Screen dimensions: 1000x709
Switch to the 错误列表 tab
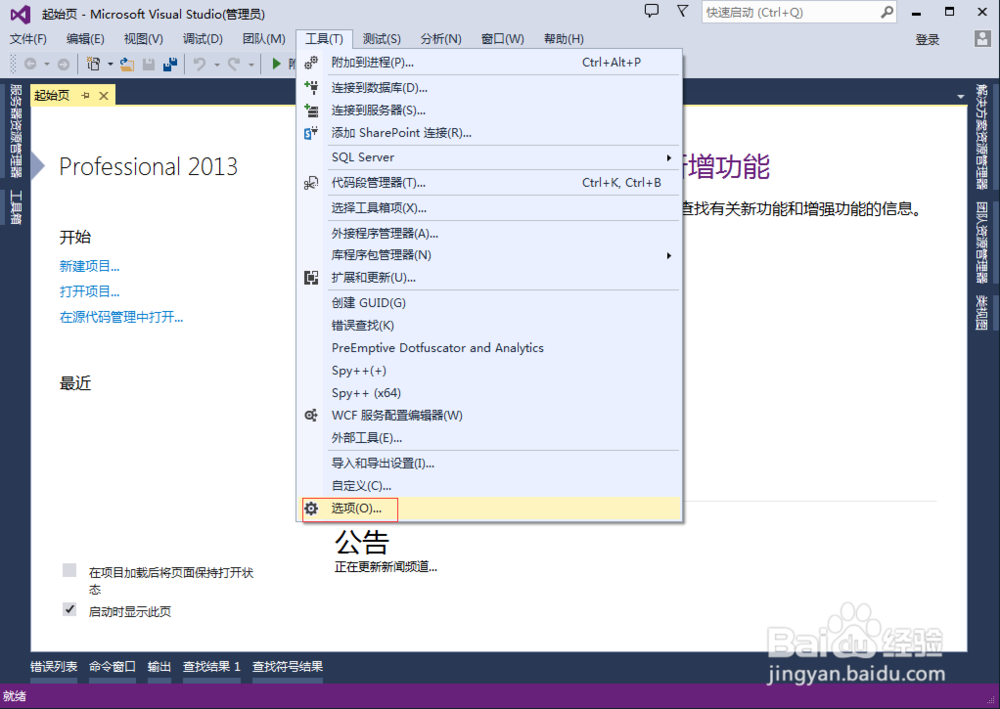tap(54, 667)
